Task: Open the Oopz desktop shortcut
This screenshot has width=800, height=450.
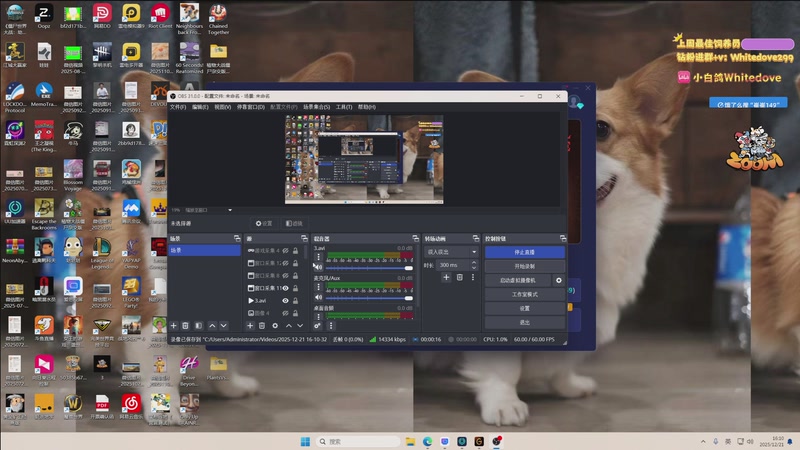Action: [x=44, y=17]
